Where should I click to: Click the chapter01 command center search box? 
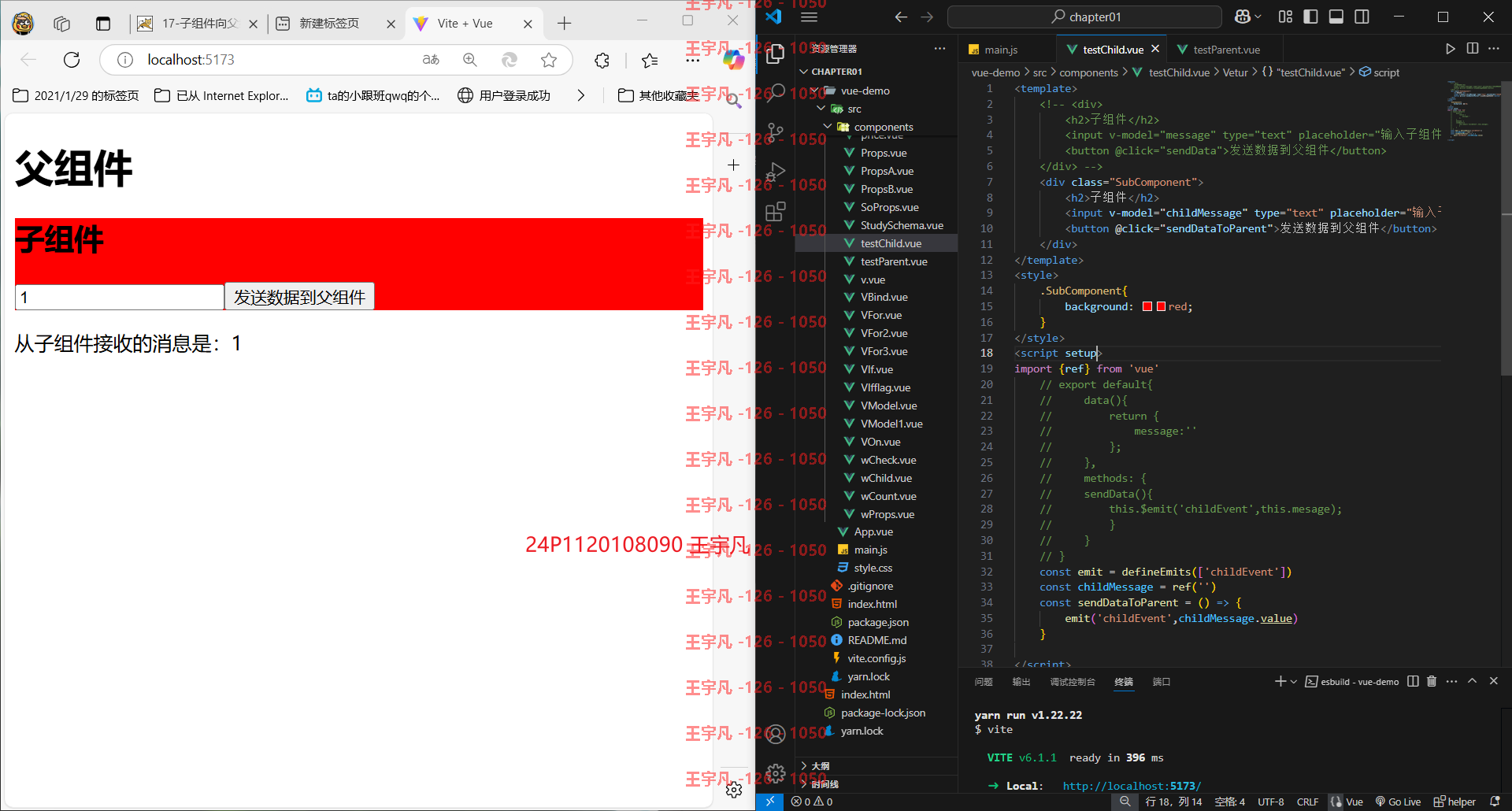pyautogui.click(x=1084, y=17)
